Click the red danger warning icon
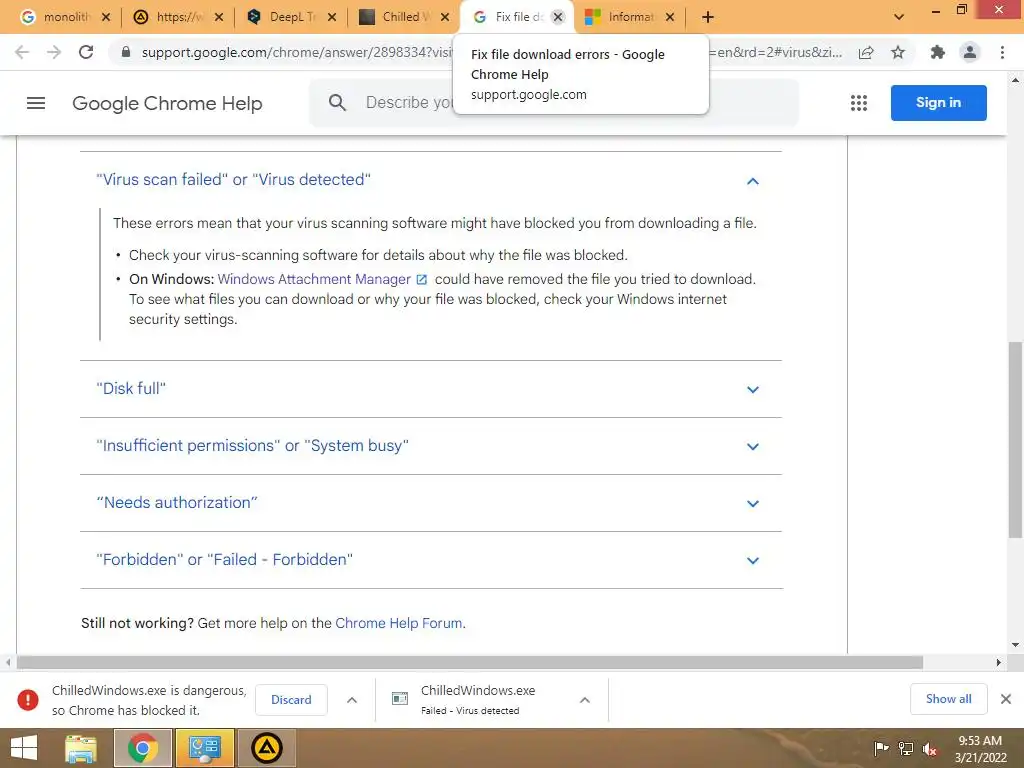The width and height of the screenshot is (1024, 768). [x=27, y=699]
